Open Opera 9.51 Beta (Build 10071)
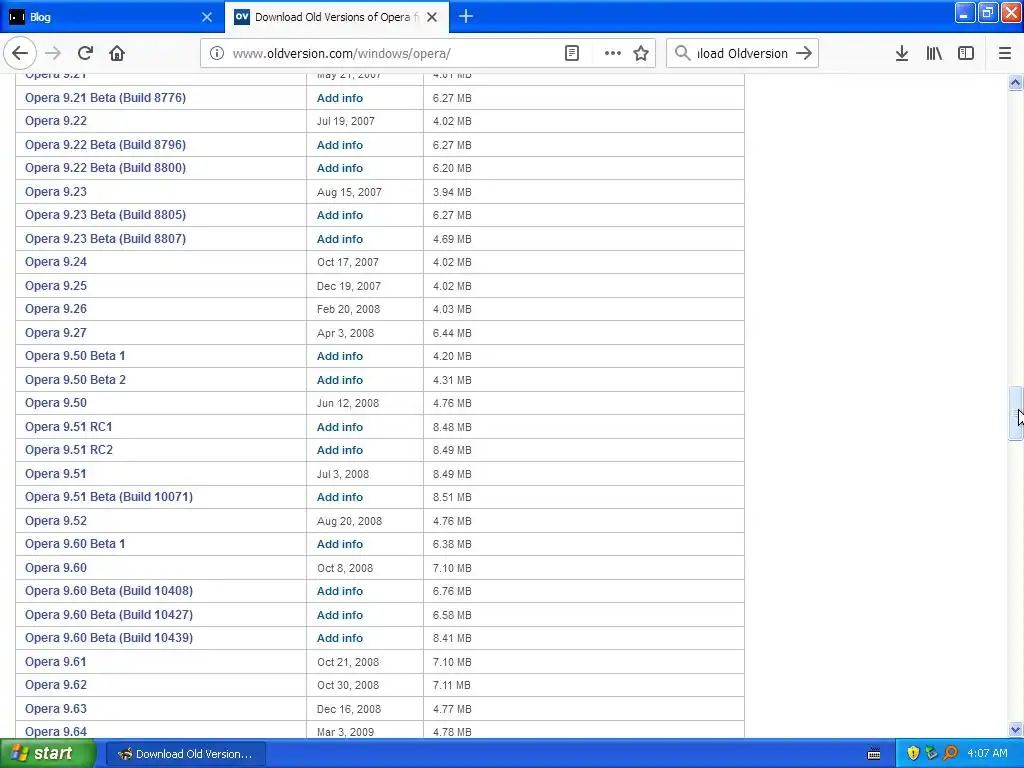This screenshot has height=768, width=1024. point(109,497)
